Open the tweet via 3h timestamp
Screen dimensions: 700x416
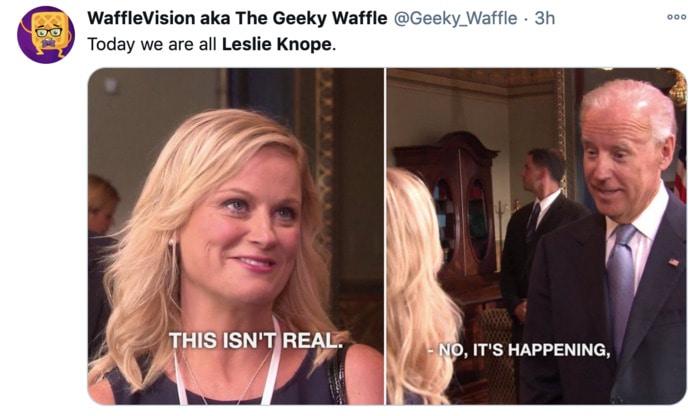point(545,18)
